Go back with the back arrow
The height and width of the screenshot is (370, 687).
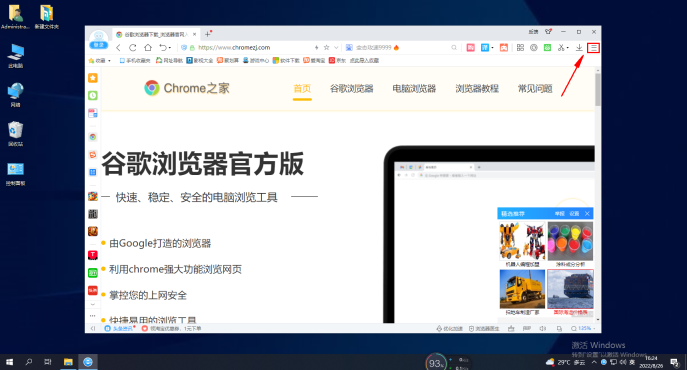click(x=118, y=48)
